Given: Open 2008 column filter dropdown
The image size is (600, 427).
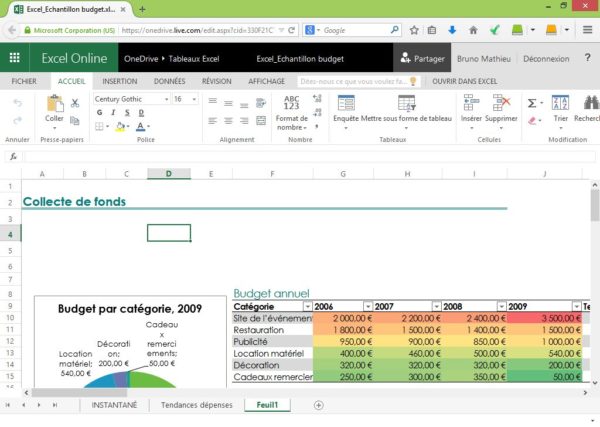Looking at the screenshot, I should point(501,307).
